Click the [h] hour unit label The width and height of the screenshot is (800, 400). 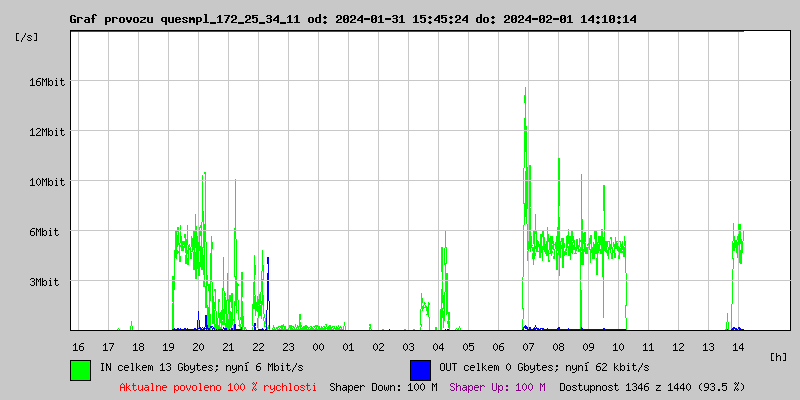click(779, 356)
